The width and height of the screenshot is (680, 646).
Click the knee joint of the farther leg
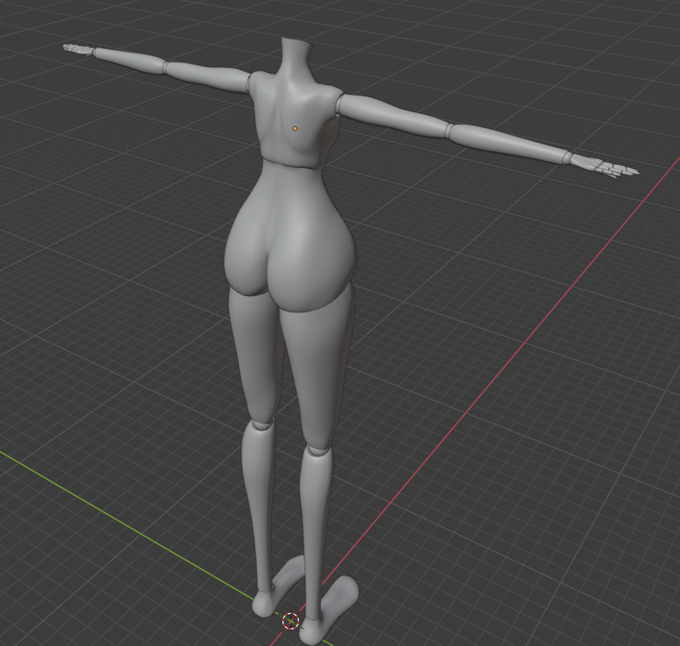click(x=261, y=424)
